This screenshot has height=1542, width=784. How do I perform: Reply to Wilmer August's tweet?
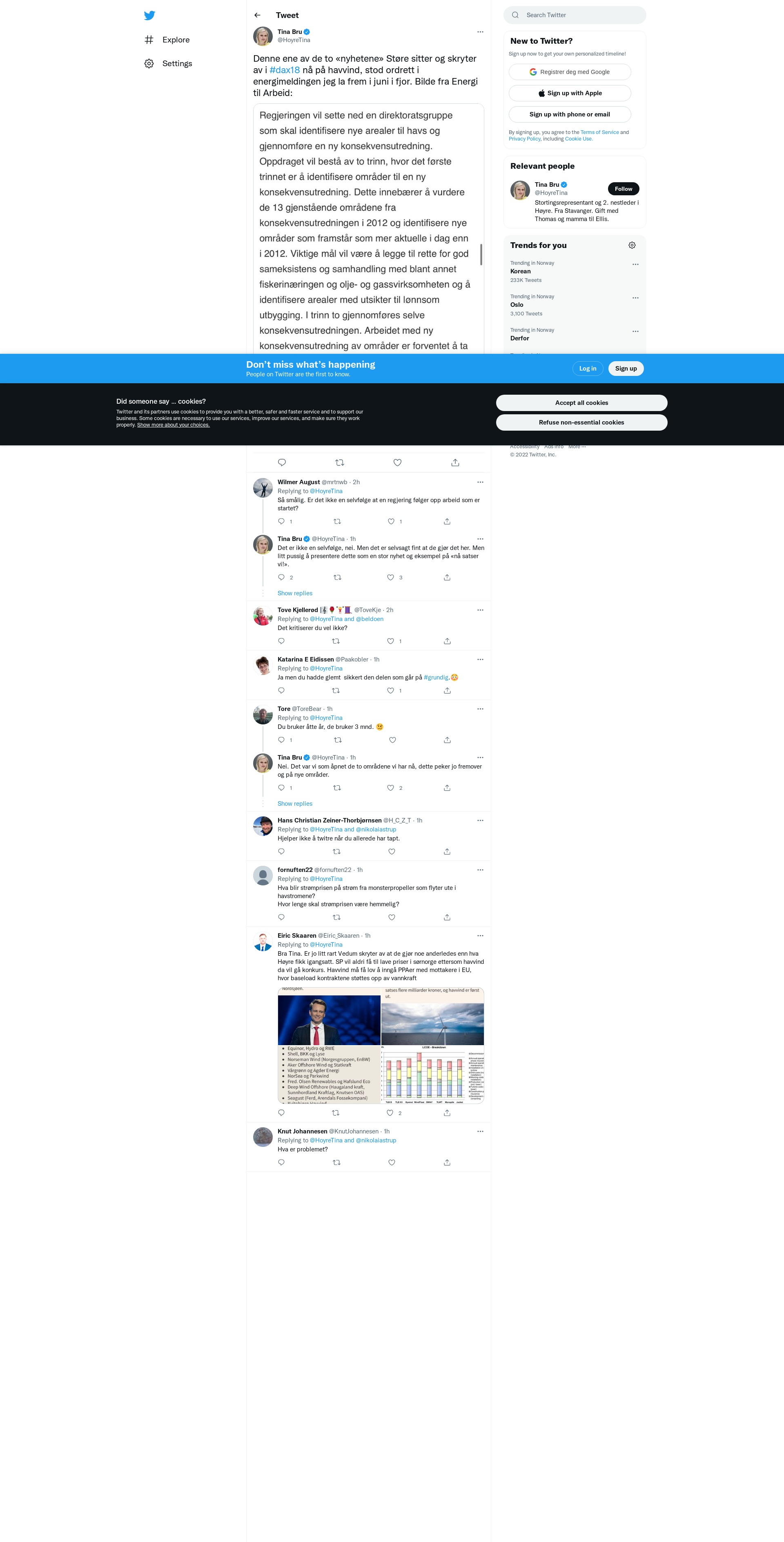click(x=281, y=521)
